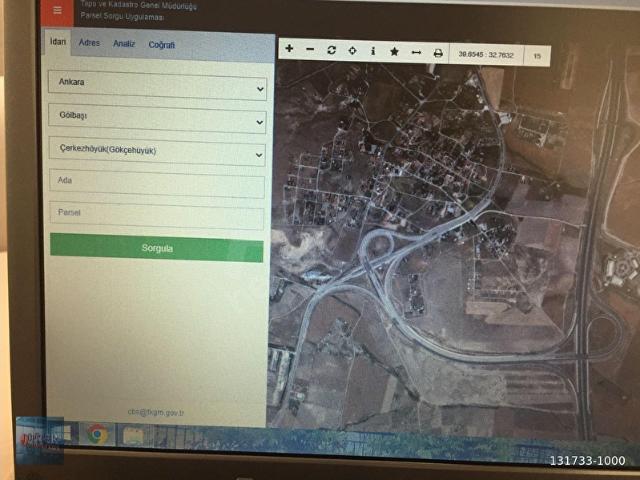640x480 pixels.
Task: Click the star favorites icon
Action: (x=394, y=51)
